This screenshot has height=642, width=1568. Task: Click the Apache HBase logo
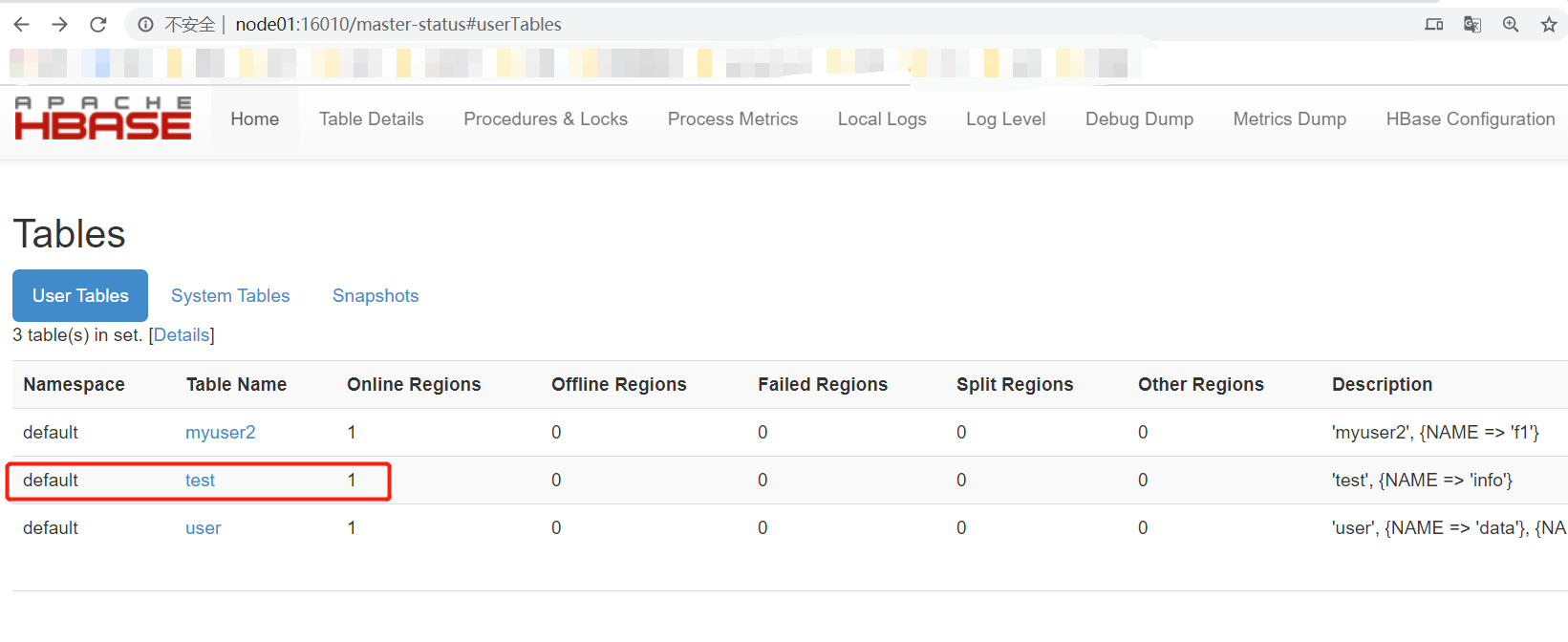pos(103,118)
